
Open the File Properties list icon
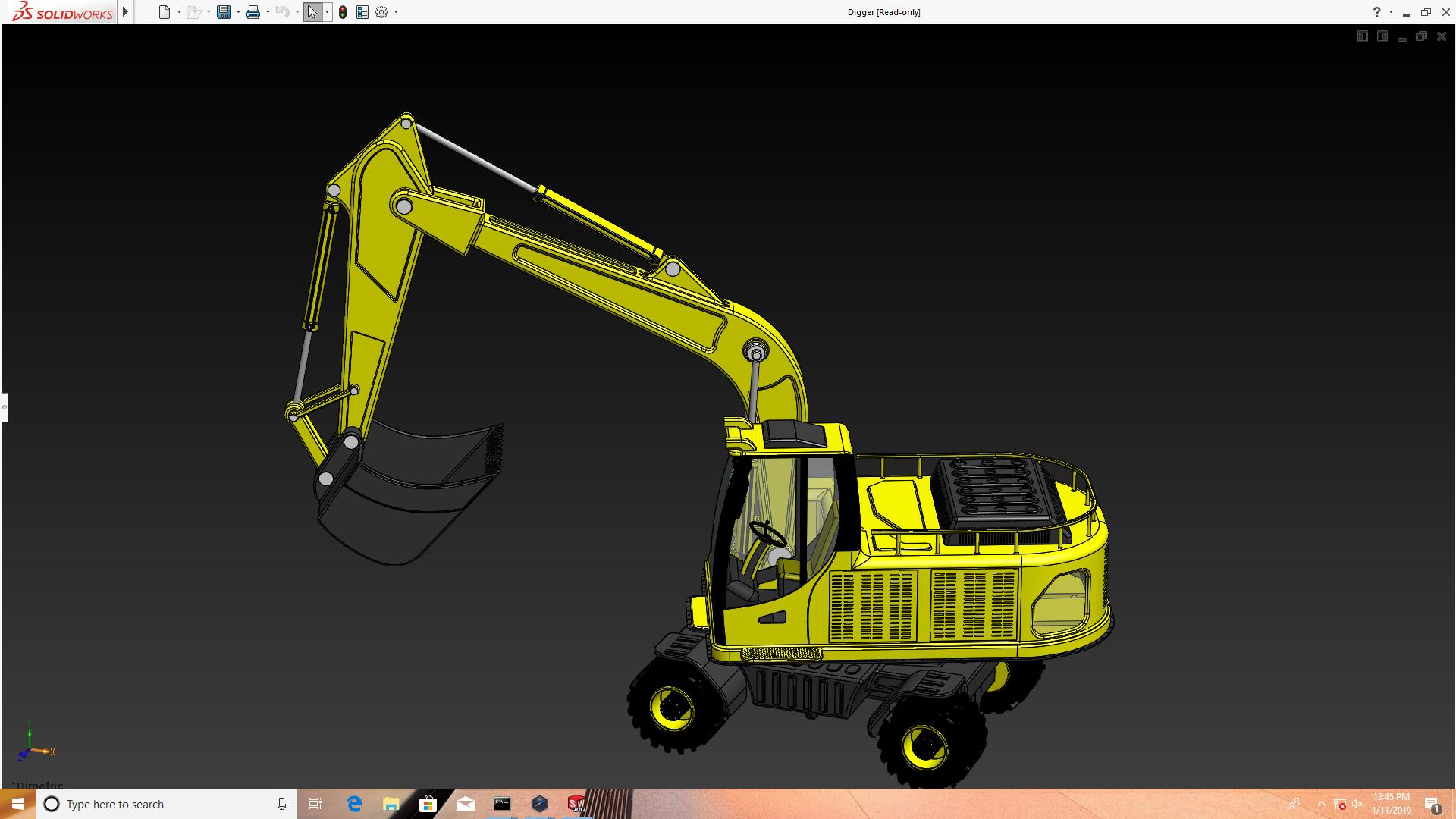pyautogui.click(x=362, y=12)
